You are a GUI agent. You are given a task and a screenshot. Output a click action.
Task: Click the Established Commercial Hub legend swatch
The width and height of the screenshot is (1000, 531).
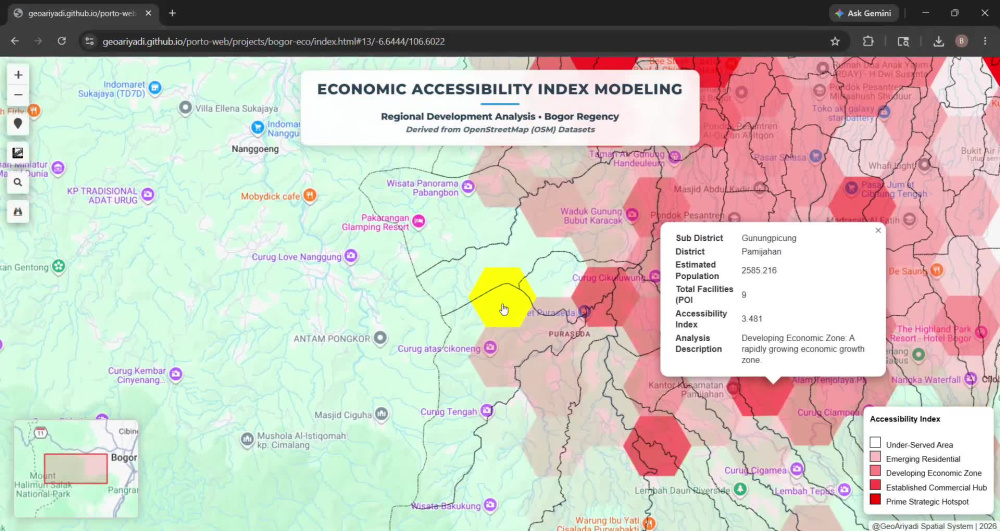click(x=875, y=486)
